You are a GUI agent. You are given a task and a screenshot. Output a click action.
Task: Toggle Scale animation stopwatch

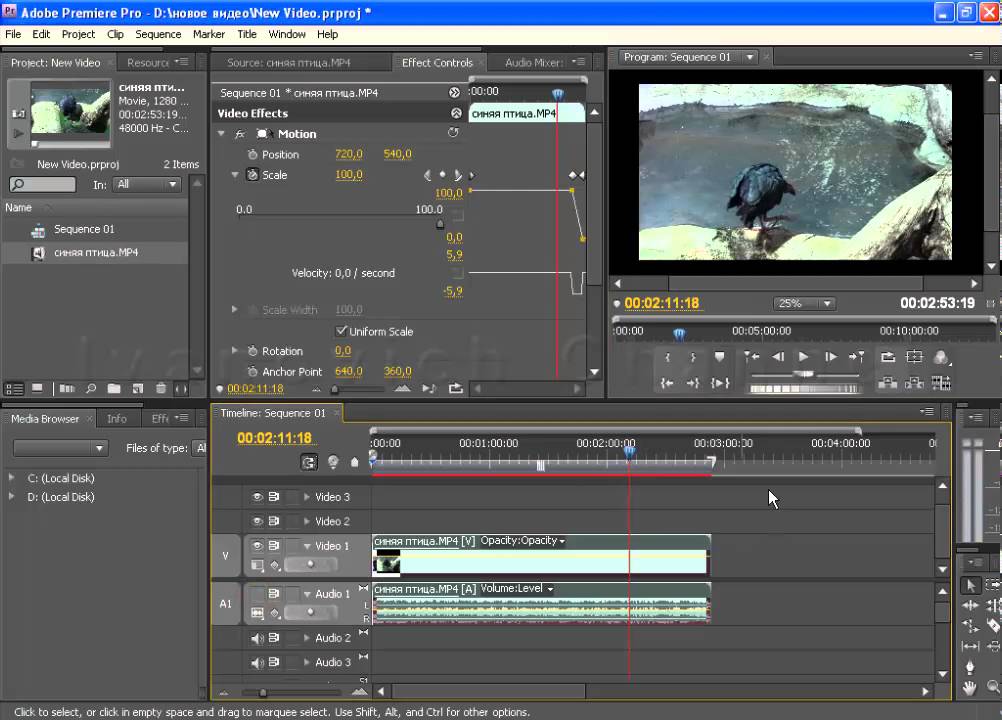(252, 174)
